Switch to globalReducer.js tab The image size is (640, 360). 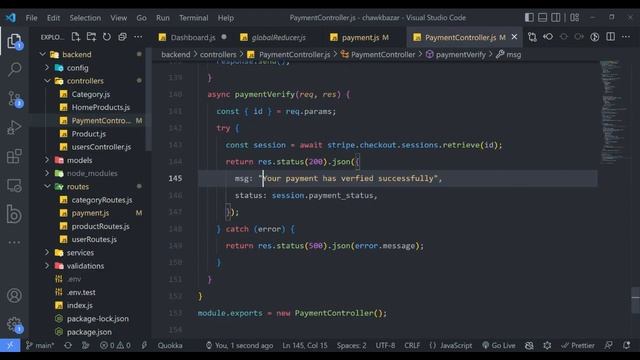coord(278,37)
